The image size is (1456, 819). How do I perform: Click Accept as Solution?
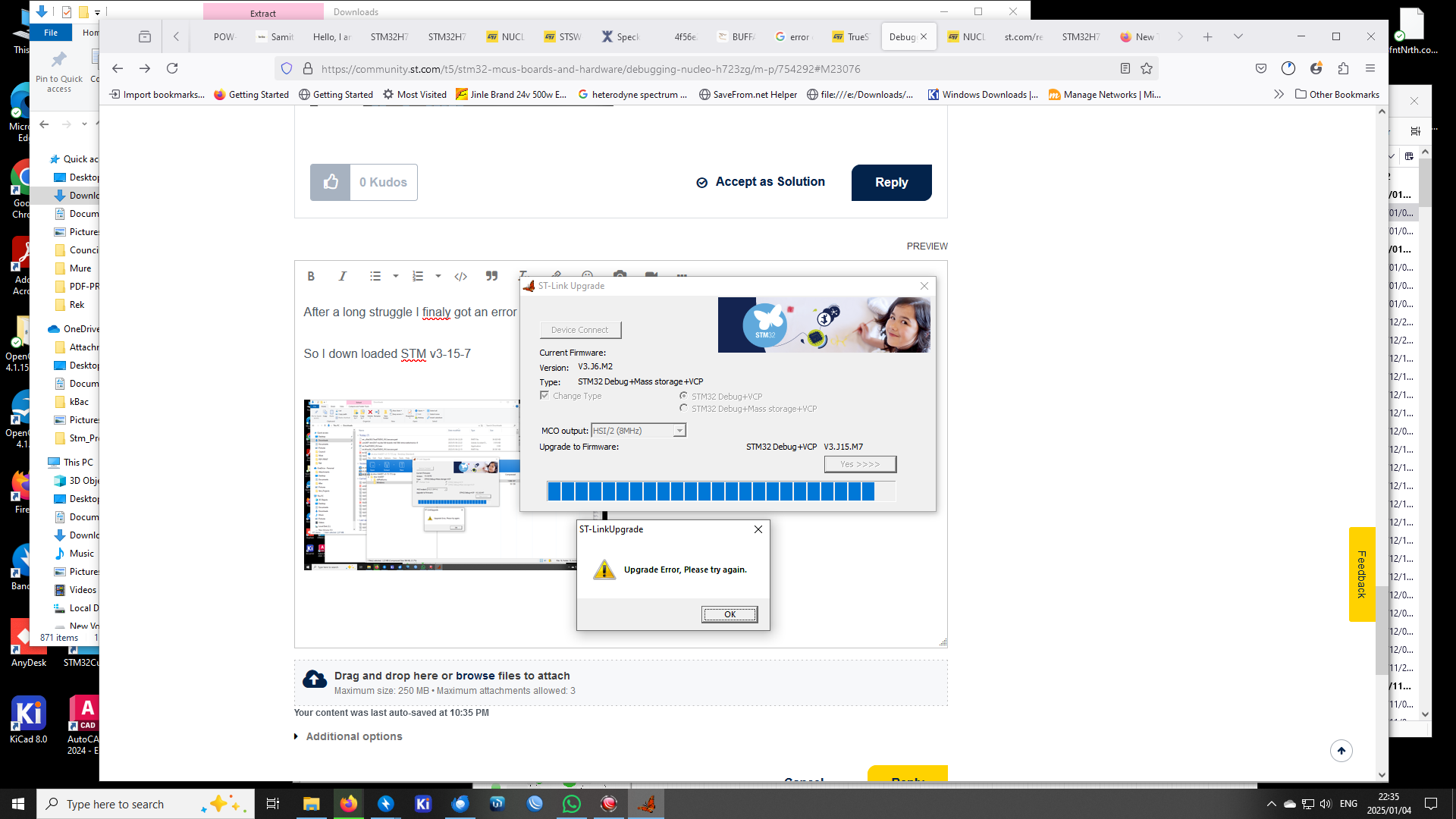(x=761, y=181)
